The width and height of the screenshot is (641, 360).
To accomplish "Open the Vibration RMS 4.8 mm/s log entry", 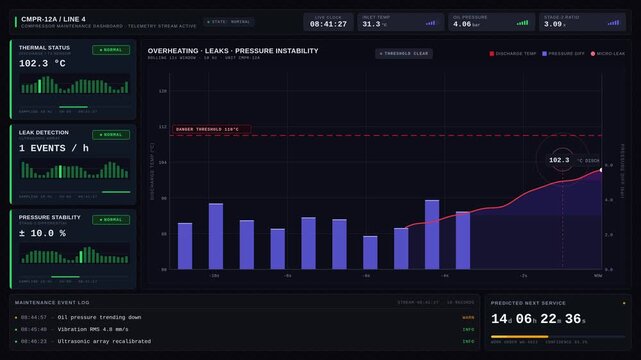I will tap(245, 329).
